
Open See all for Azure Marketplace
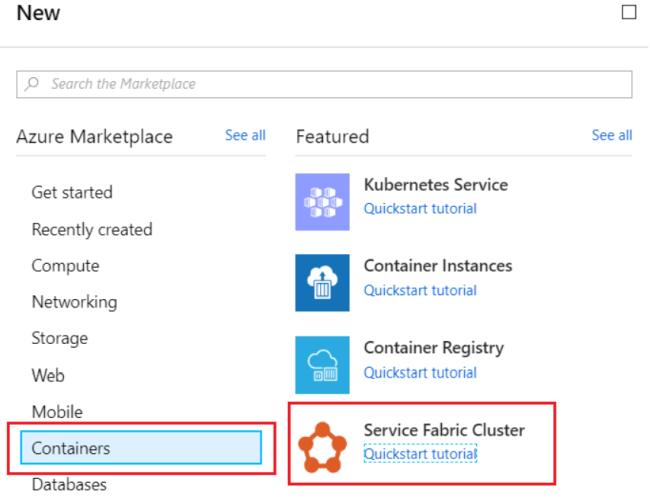245,135
